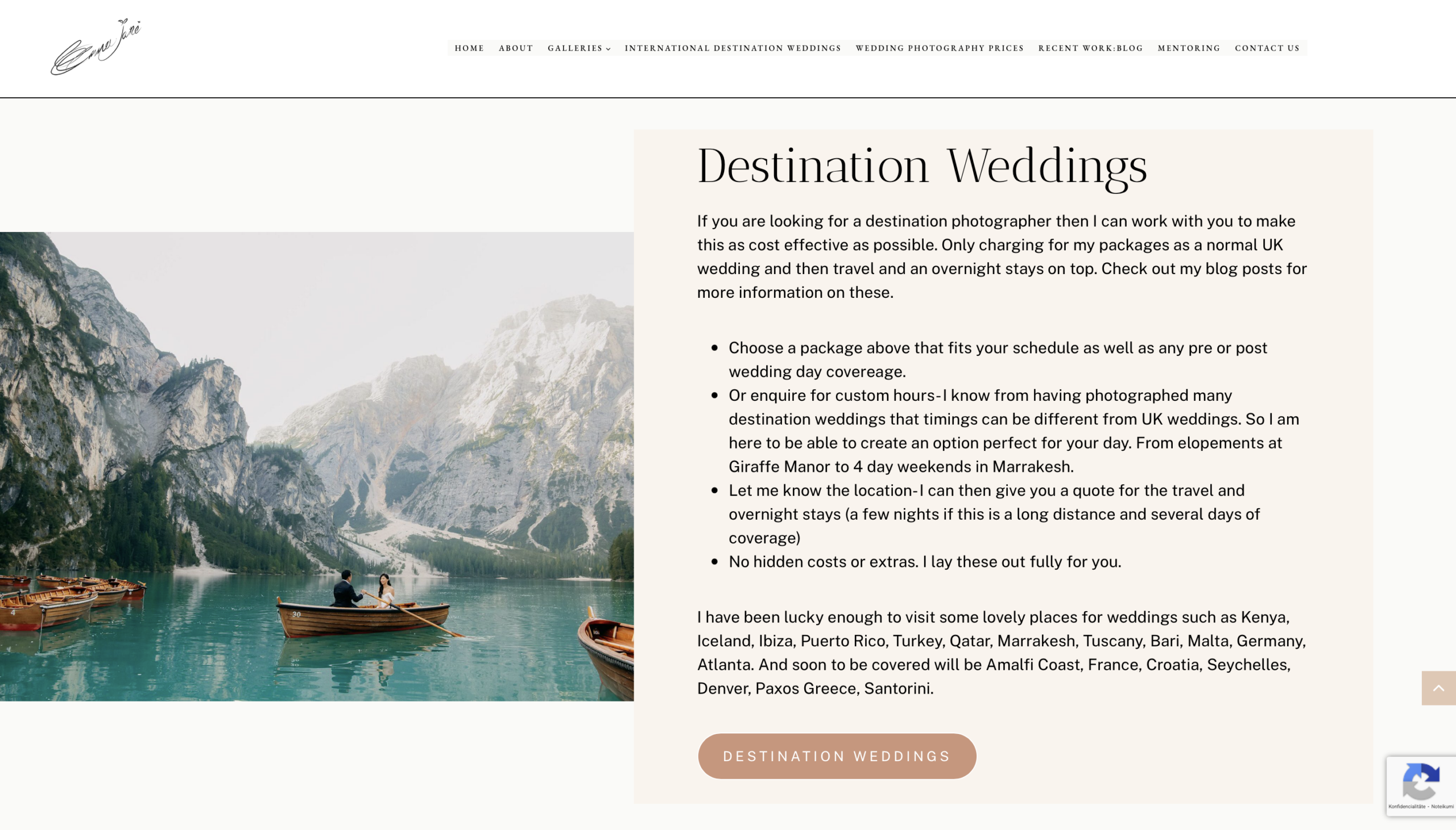Click the reCAPTCHA badge logo
This screenshot has width=1456, height=830.
(x=1421, y=782)
